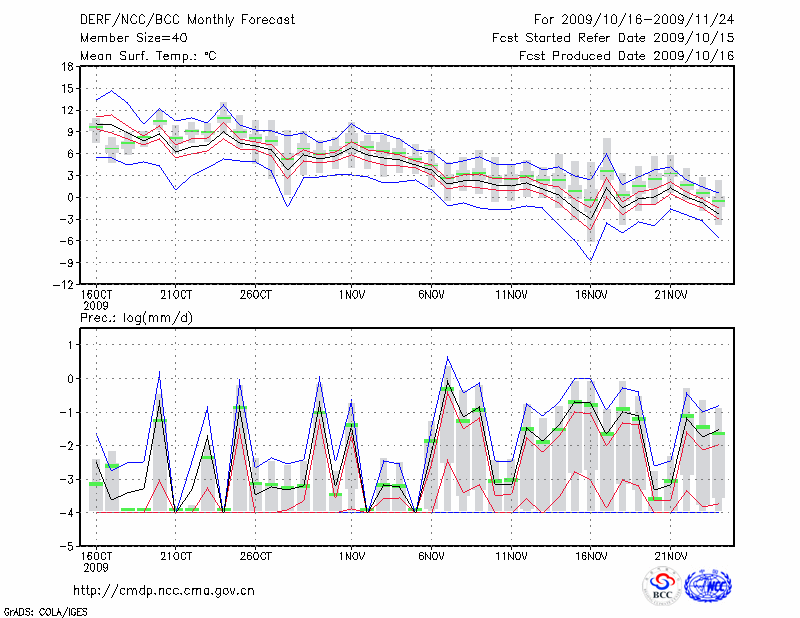The image size is (800, 618).
Task: Click the BCC logo
Action: (x=661, y=585)
